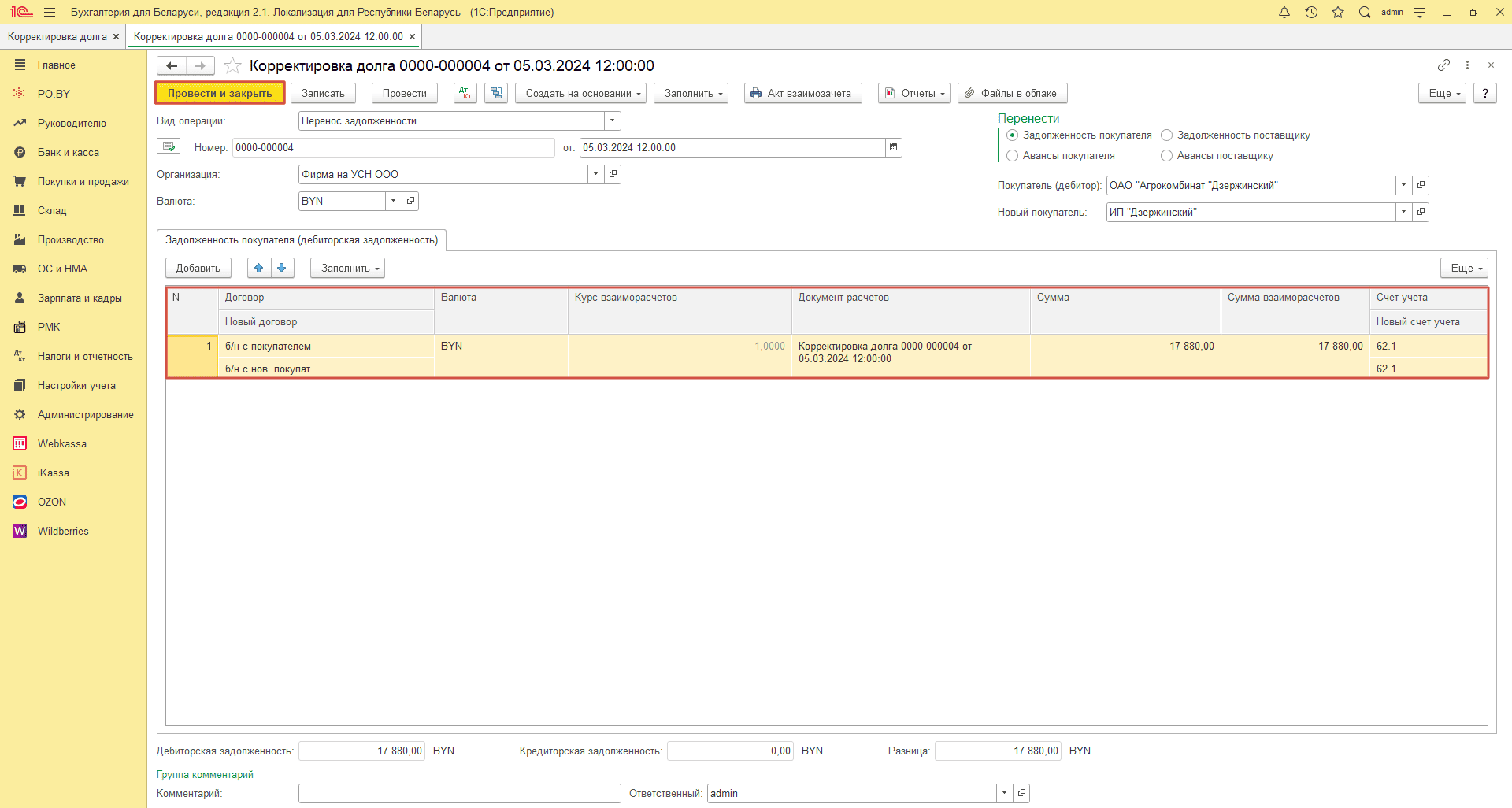Open the date calendar picker icon
The height and width of the screenshot is (808, 1512).
893,147
